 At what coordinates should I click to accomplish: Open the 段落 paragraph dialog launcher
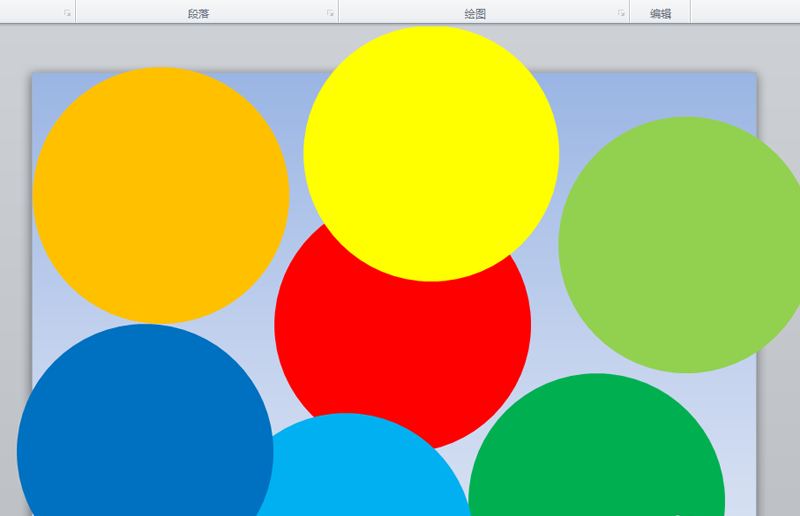point(330,14)
